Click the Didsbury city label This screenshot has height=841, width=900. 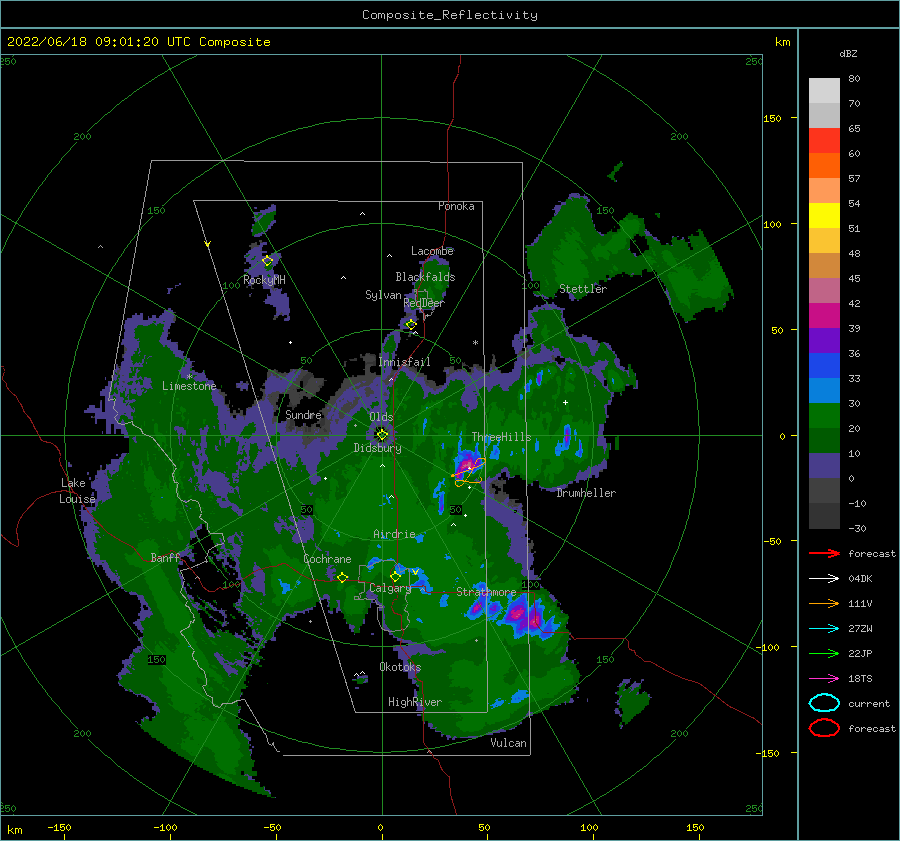pos(377,448)
